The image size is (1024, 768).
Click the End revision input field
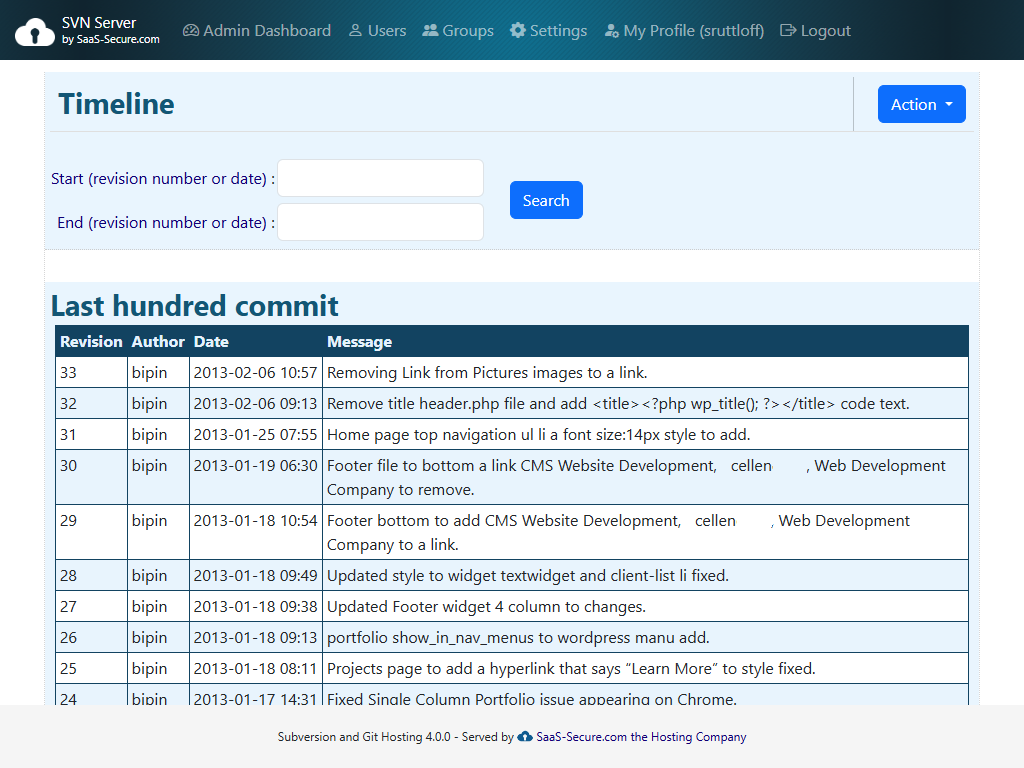380,221
